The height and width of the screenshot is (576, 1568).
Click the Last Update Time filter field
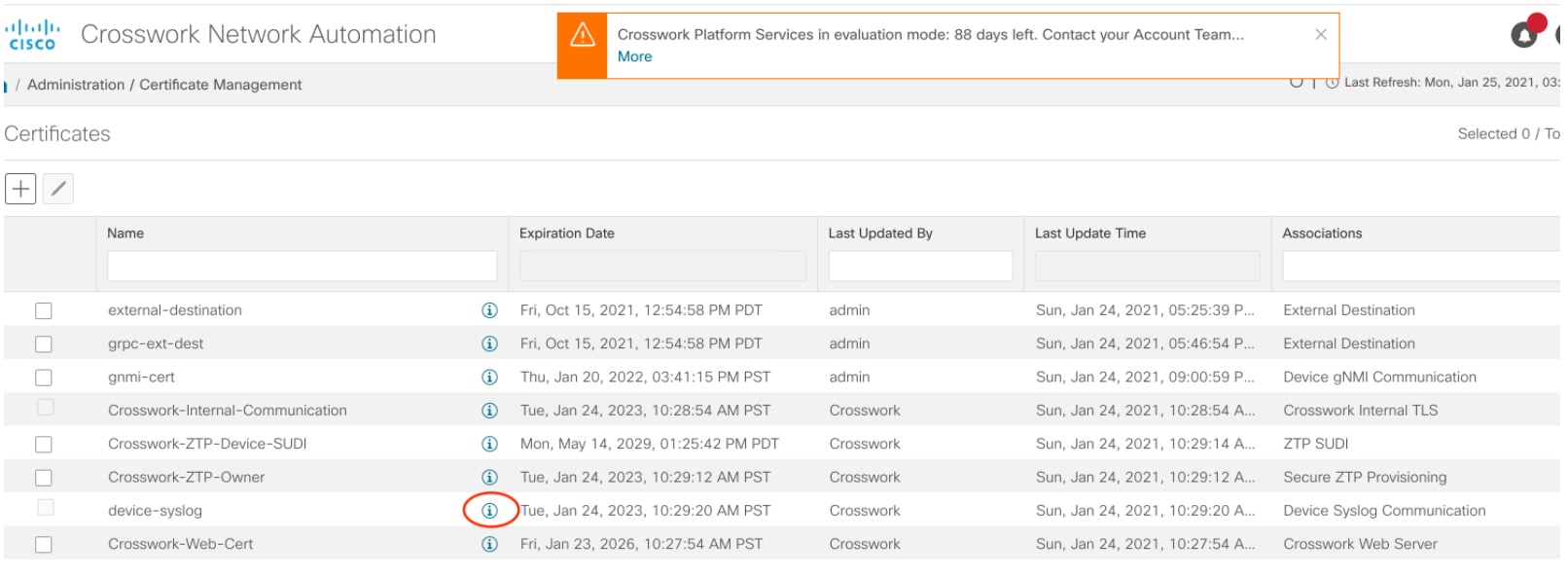1147,266
